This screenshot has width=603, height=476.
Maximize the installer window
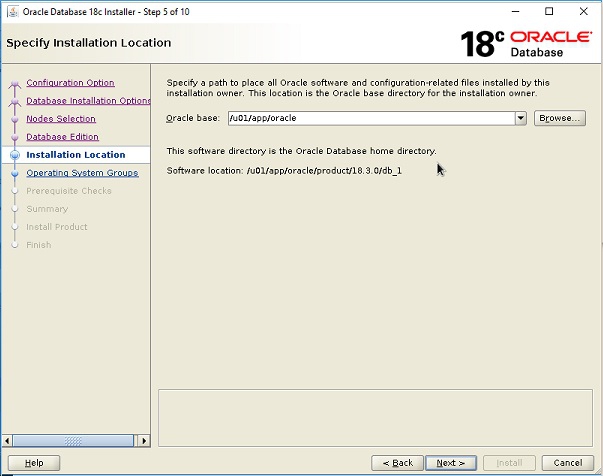tap(549, 12)
